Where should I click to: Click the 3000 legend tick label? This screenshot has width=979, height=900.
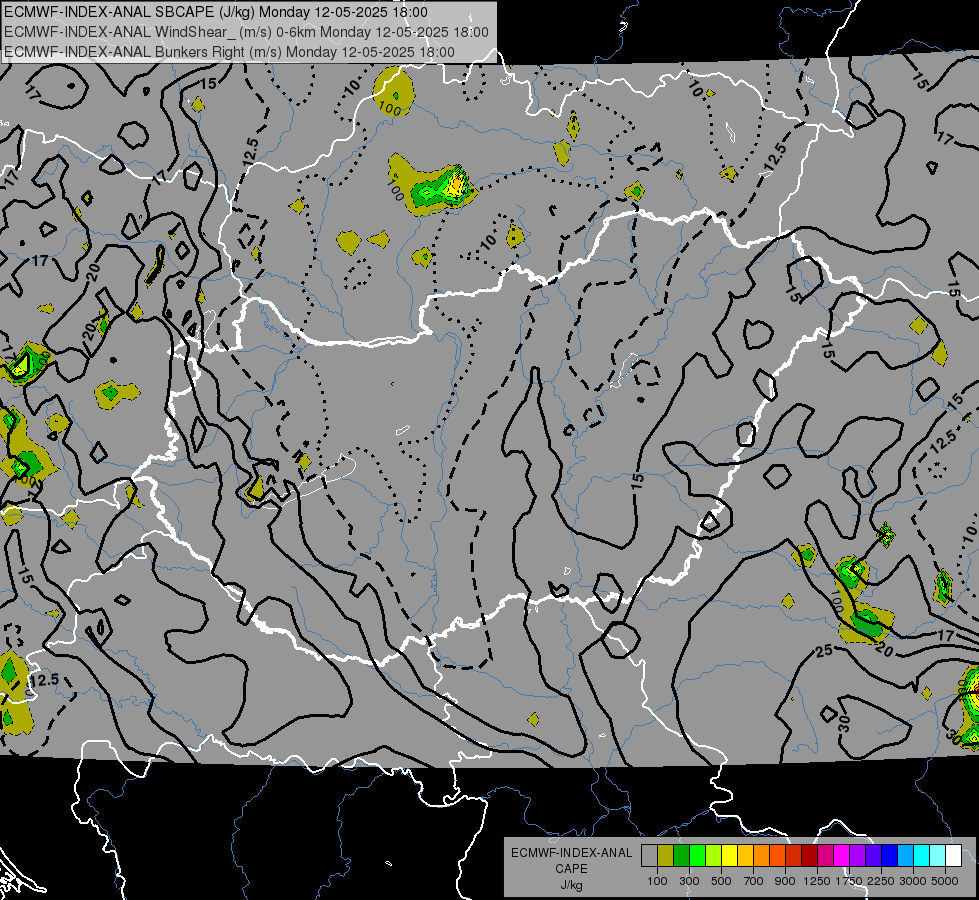913,881
